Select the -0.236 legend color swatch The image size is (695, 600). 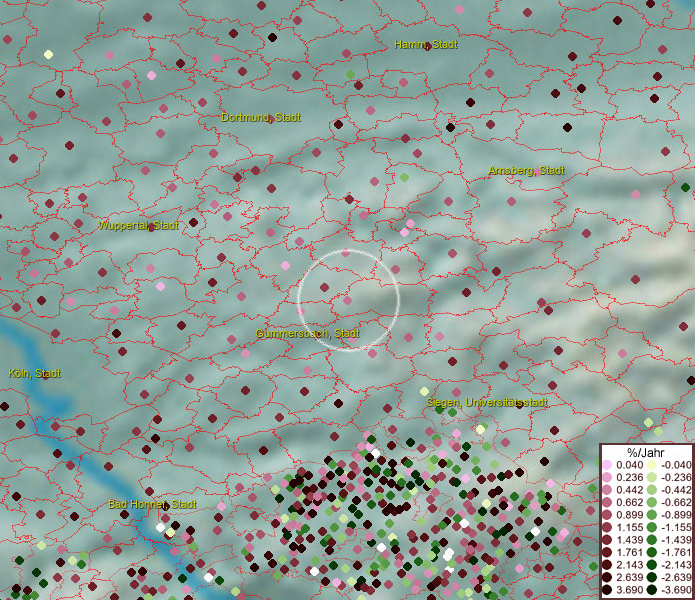coord(652,477)
